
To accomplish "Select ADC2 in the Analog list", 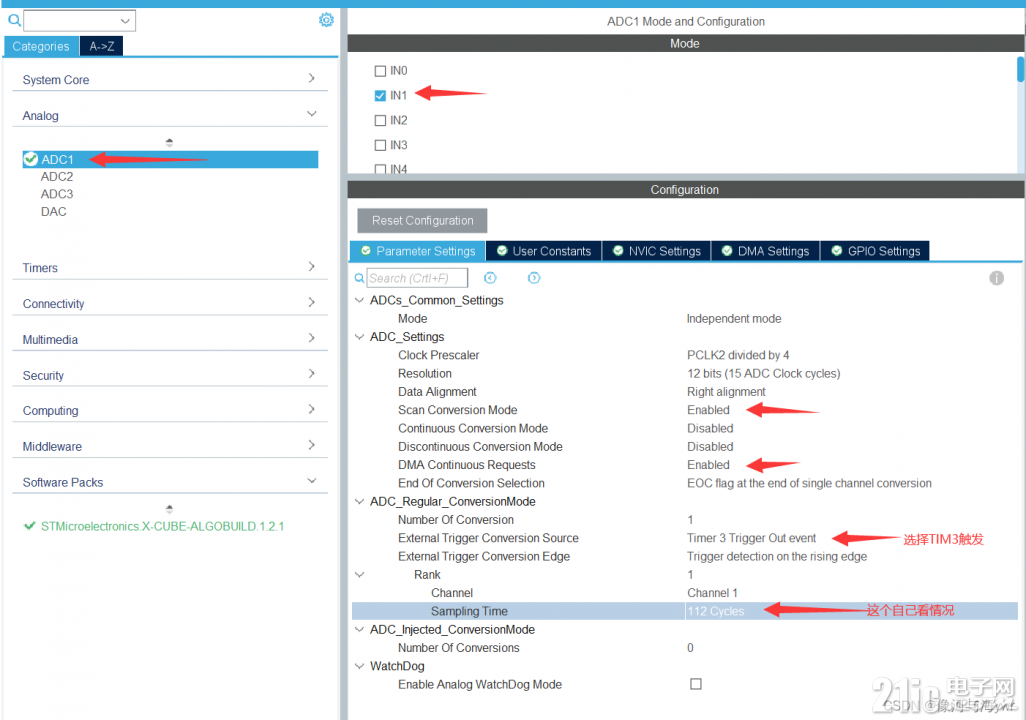I will click(57, 177).
